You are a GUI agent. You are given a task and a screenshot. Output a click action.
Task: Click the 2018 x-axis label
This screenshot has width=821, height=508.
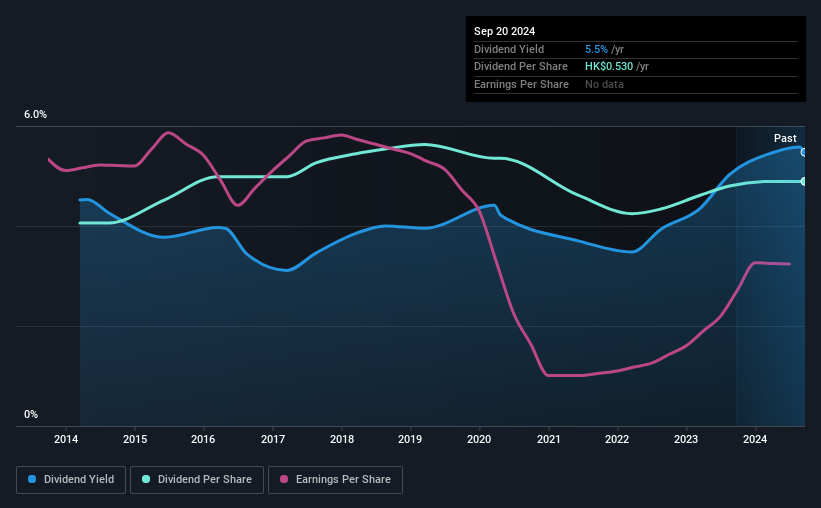(342, 439)
